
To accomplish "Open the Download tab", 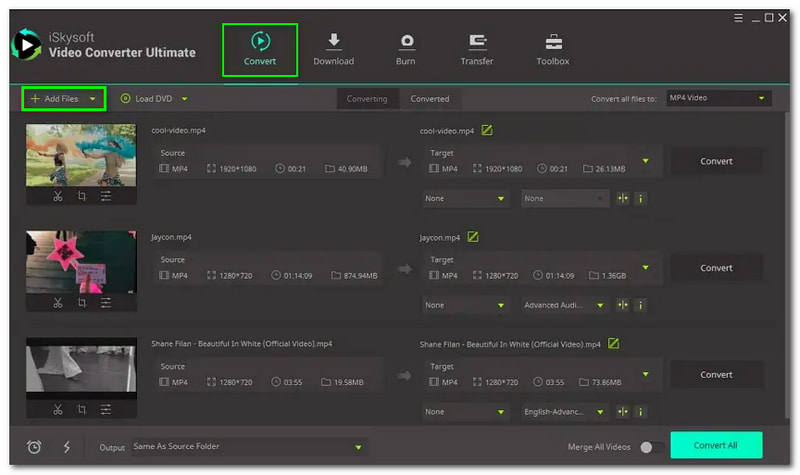I will coord(334,49).
